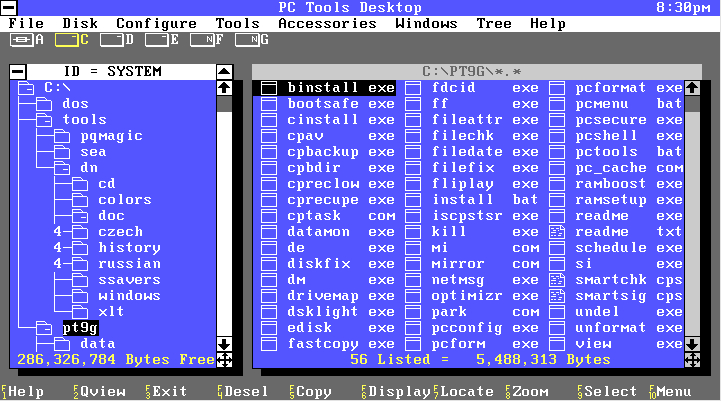Click tree pane scroll up arrow
Image resolution: width=721 pixels, height=401 pixels.
tap(224, 88)
